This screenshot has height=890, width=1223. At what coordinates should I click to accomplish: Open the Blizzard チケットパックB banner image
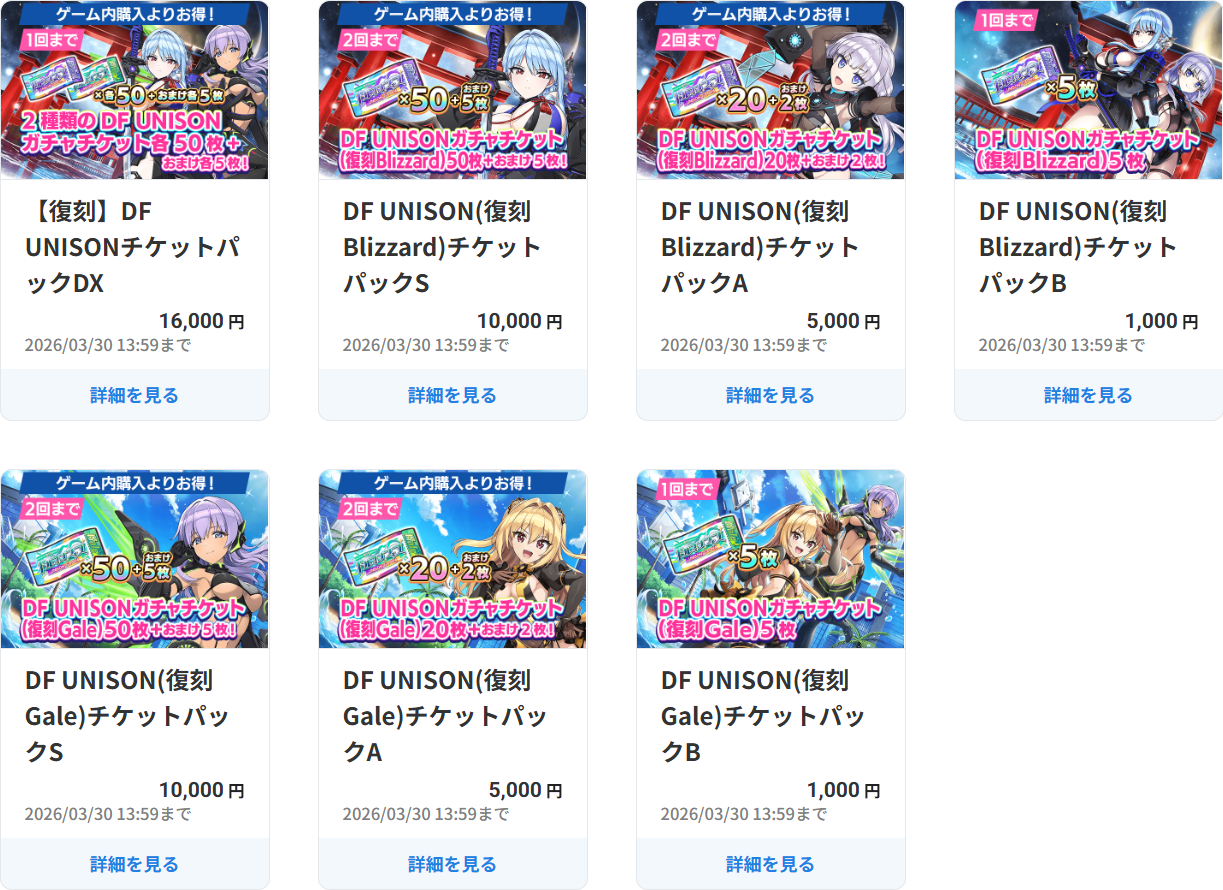(1089, 90)
